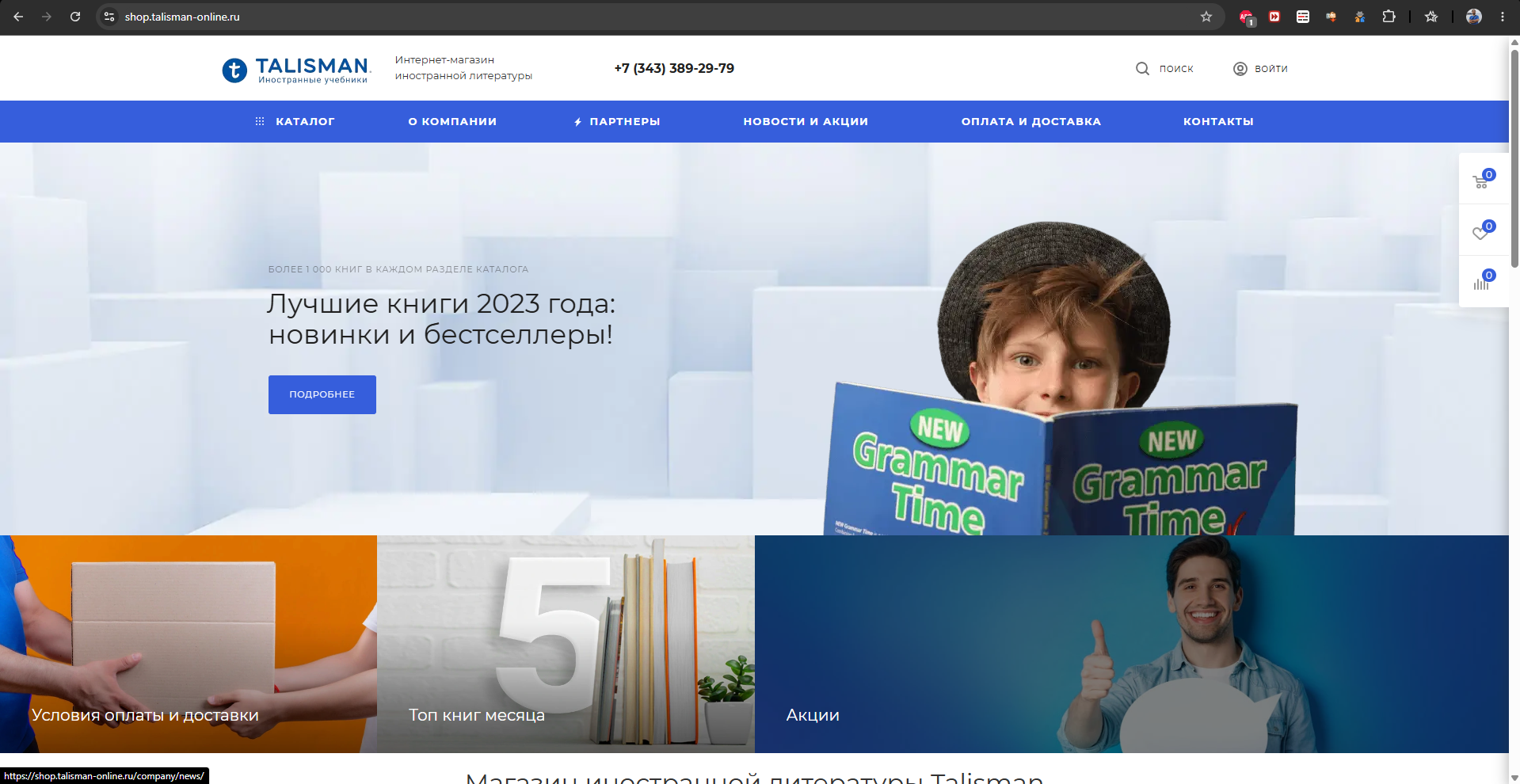Click the Войти login link
1520x784 pixels.
point(1271,69)
